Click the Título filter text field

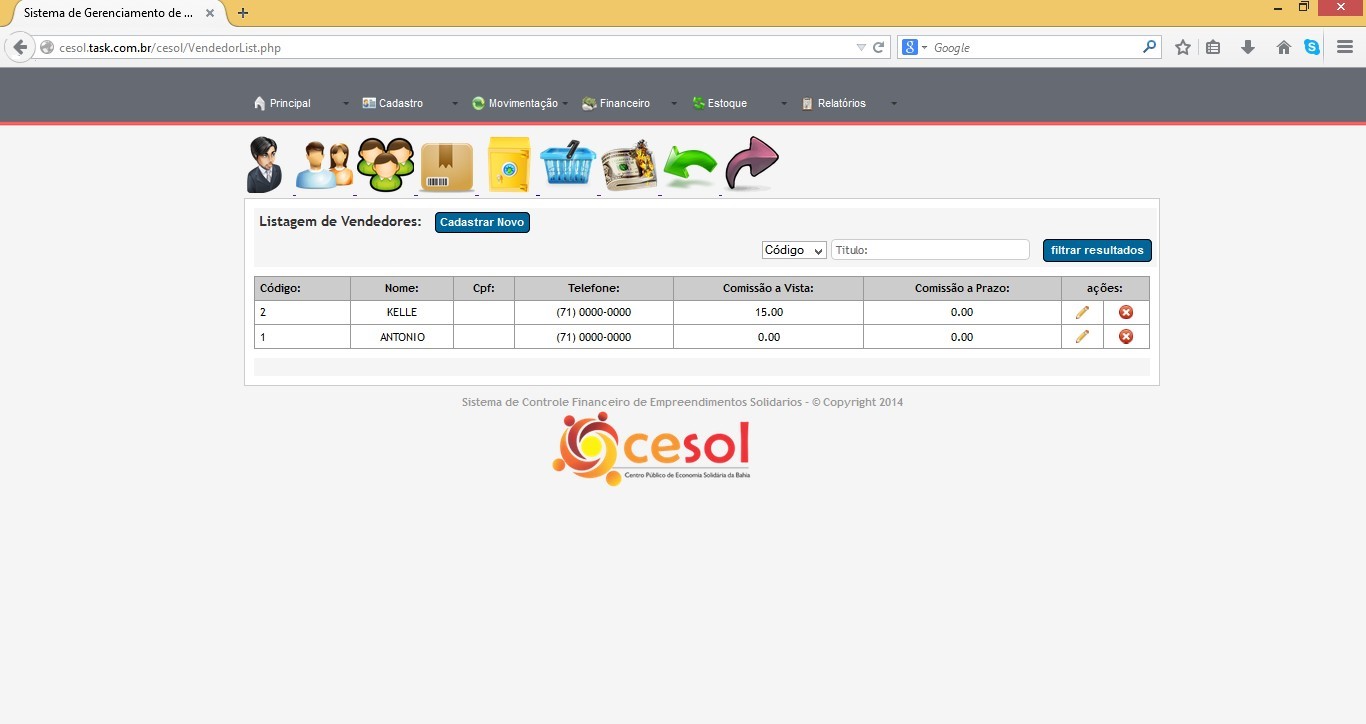[930, 250]
